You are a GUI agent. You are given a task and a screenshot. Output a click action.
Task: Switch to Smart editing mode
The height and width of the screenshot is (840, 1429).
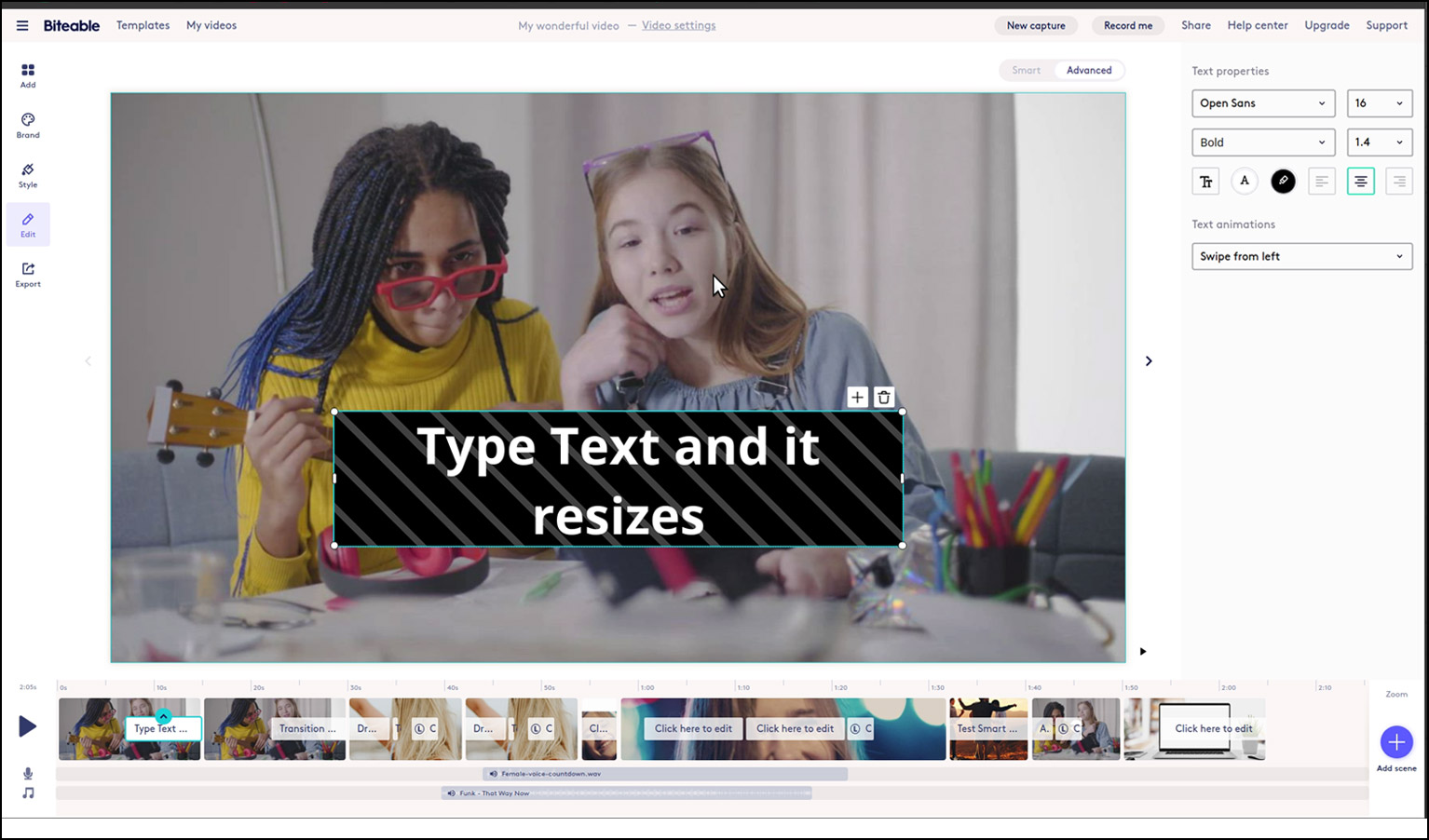pos(1026,71)
